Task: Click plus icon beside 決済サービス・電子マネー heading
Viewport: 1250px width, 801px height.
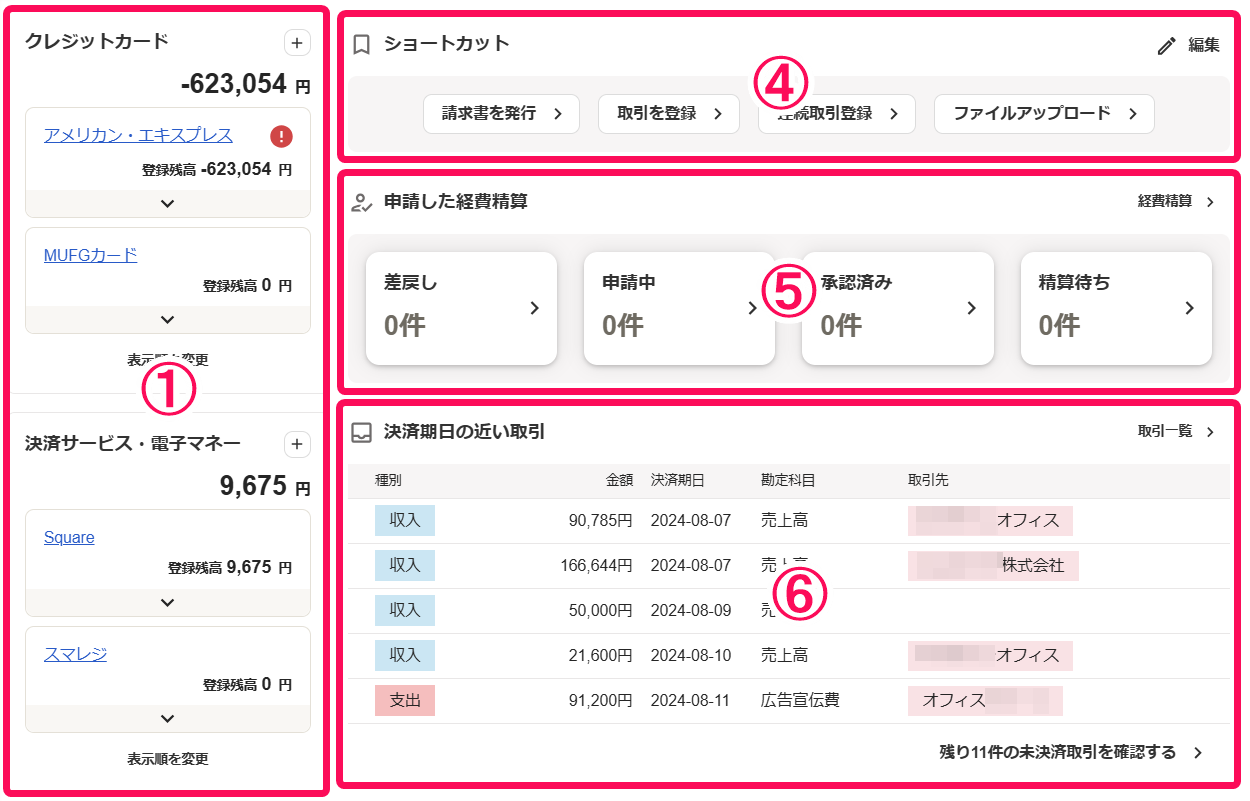Action: 297,444
